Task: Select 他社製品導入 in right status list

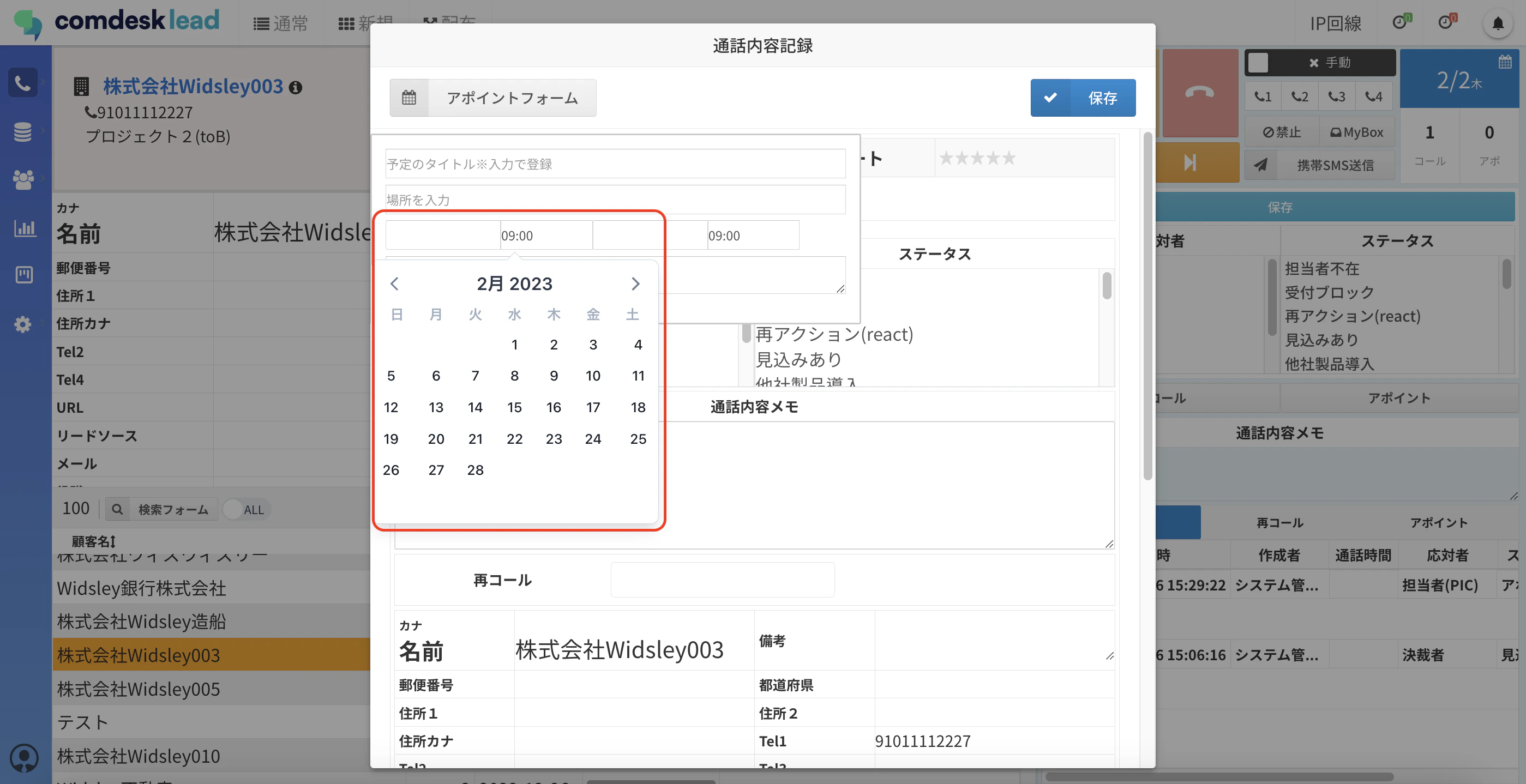Action: (1329, 364)
